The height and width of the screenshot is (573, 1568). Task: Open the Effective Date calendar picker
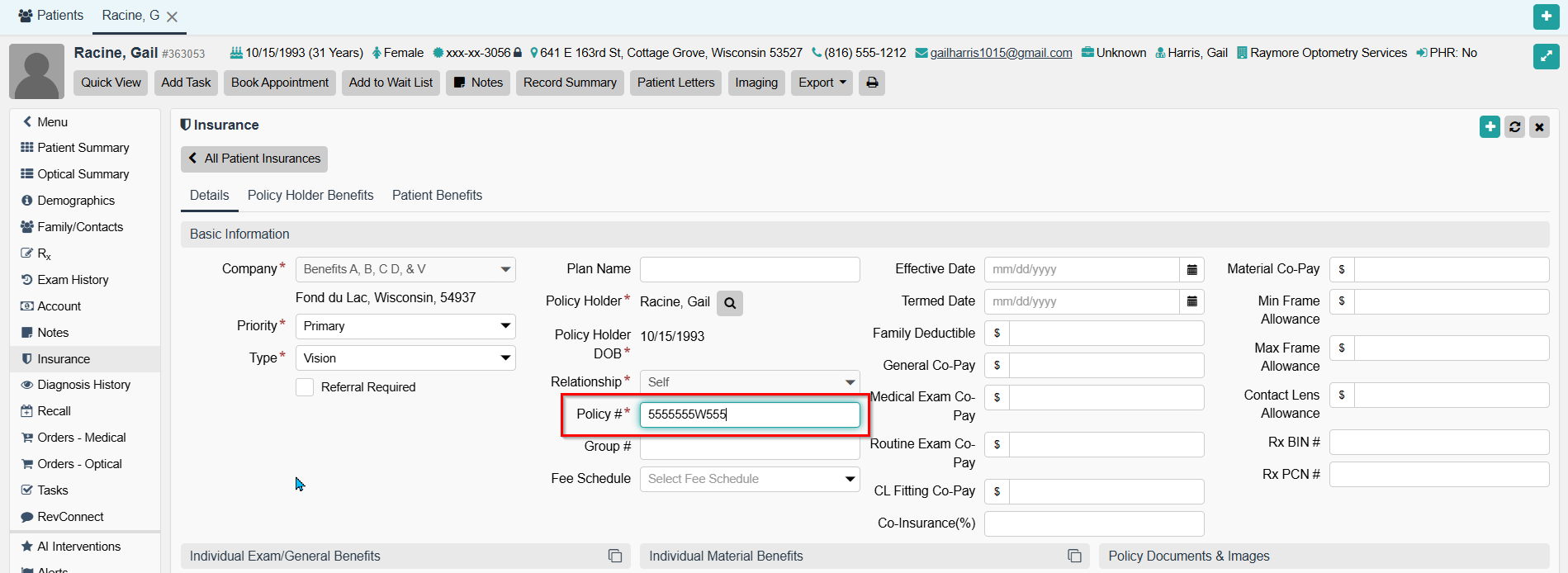[1191, 270]
